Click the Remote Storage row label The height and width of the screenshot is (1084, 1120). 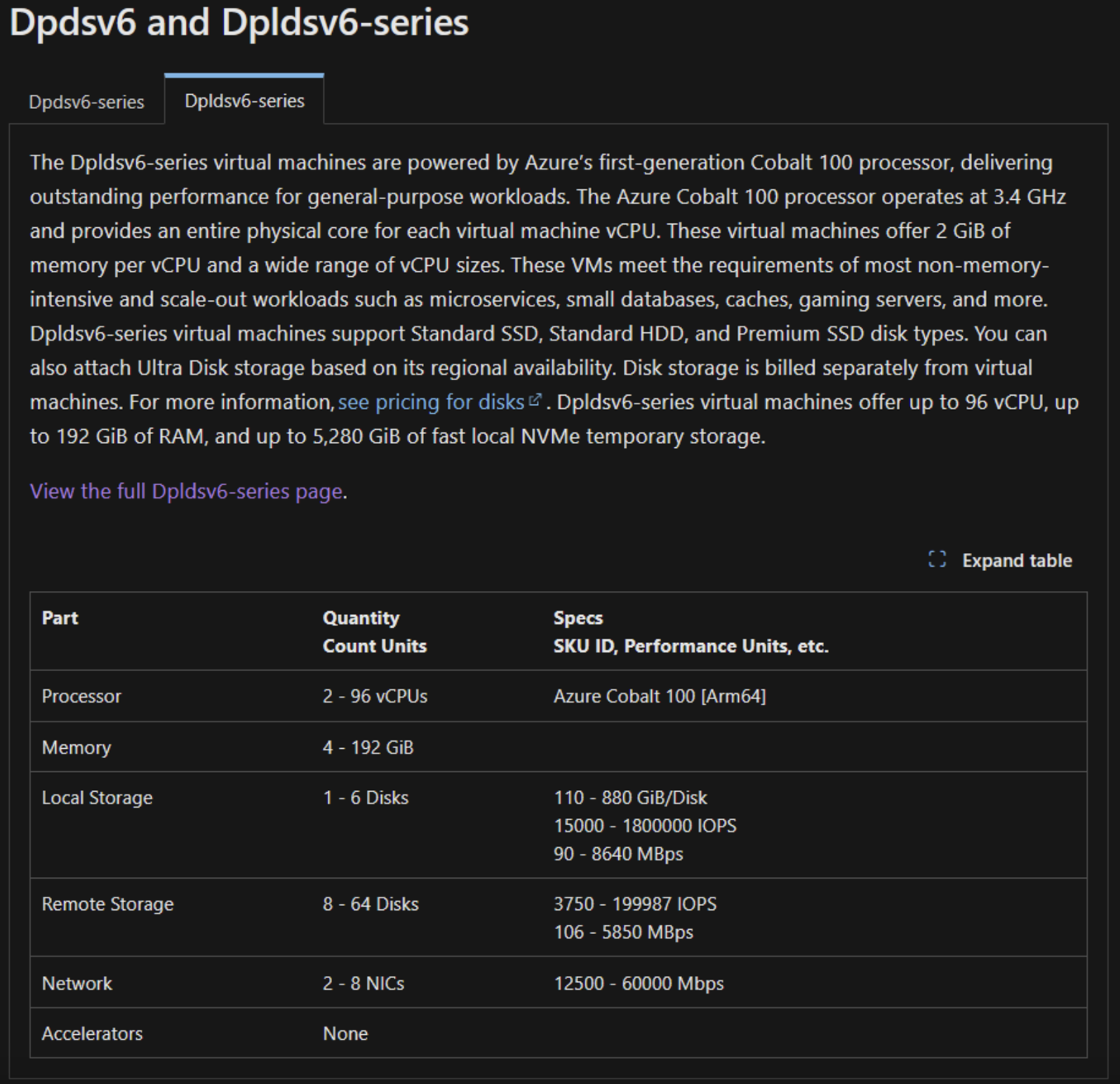click(107, 904)
